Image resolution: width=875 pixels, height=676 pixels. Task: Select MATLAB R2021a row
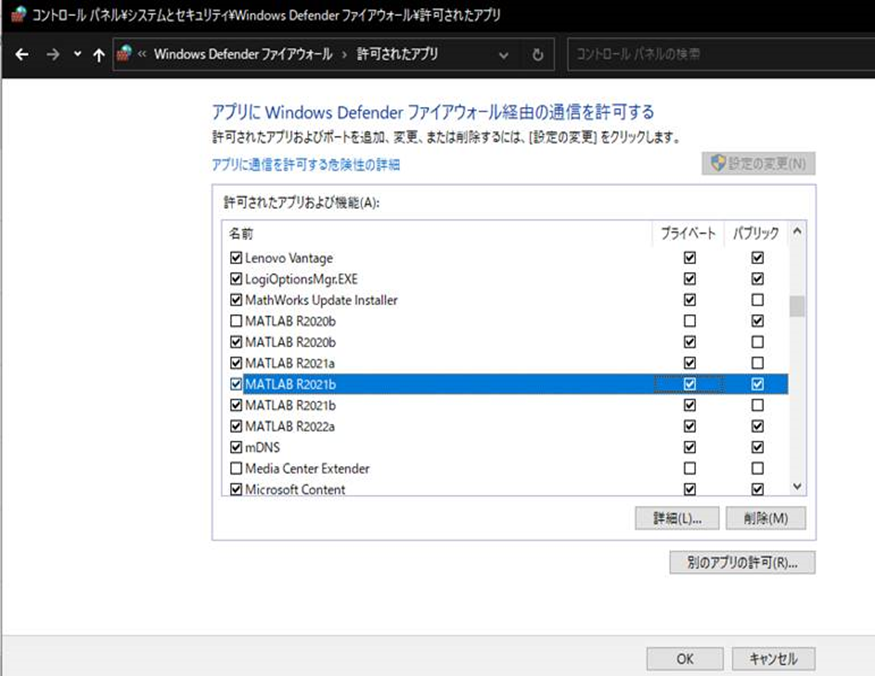pyautogui.click(x=505, y=363)
